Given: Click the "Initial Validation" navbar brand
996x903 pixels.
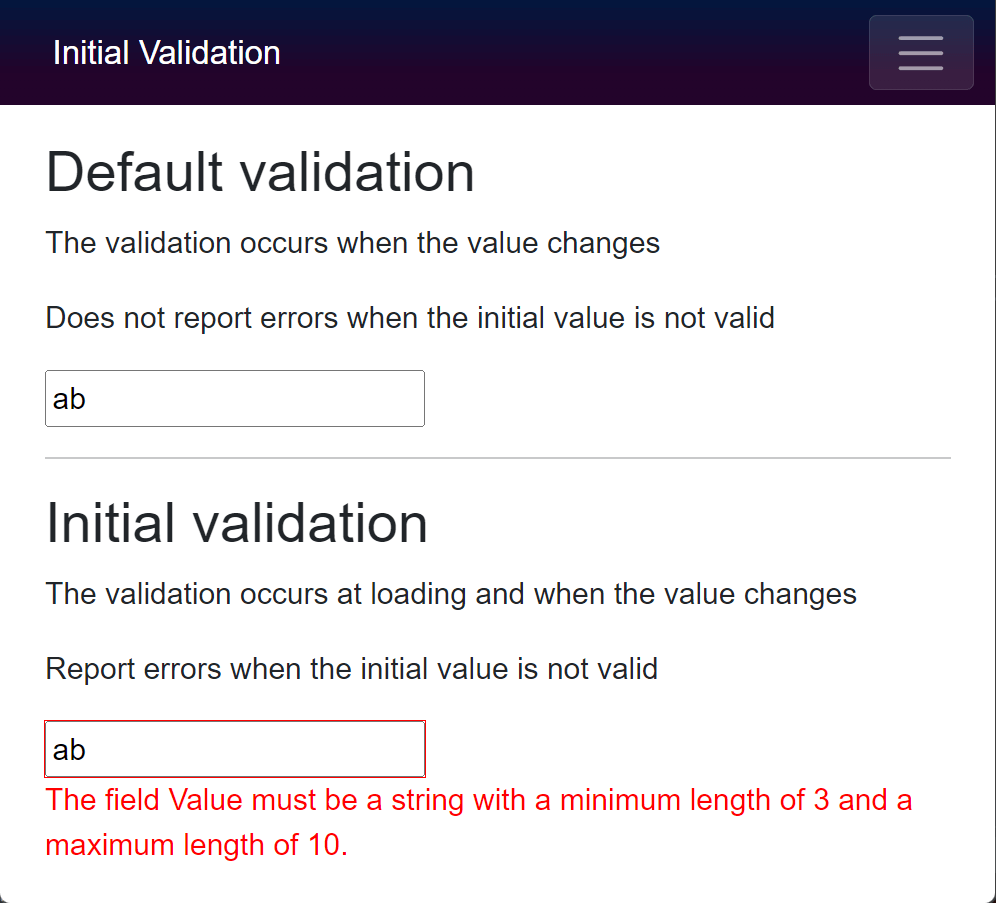Looking at the screenshot, I should pos(166,53).
